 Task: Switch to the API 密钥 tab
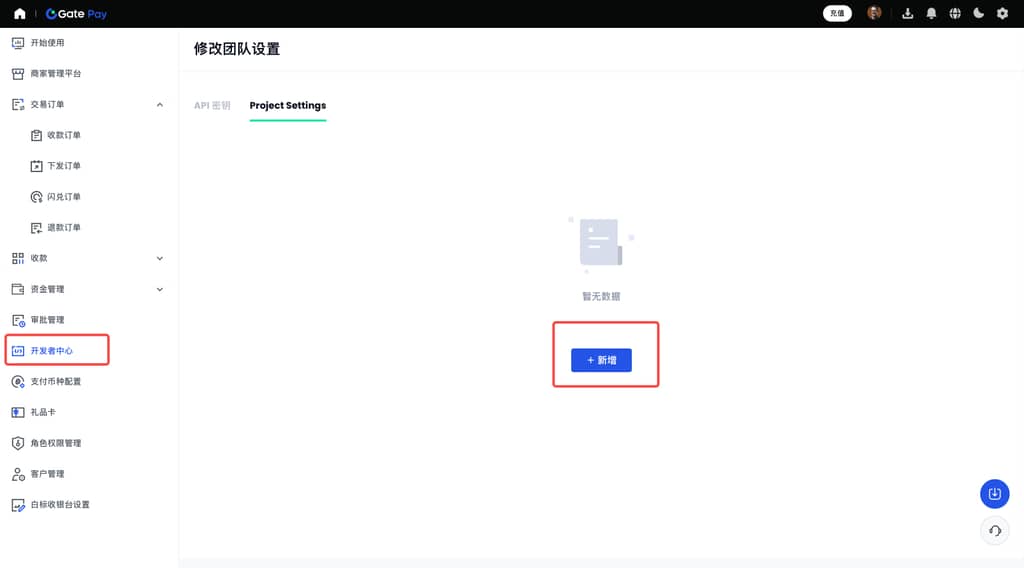[x=212, y=105]
